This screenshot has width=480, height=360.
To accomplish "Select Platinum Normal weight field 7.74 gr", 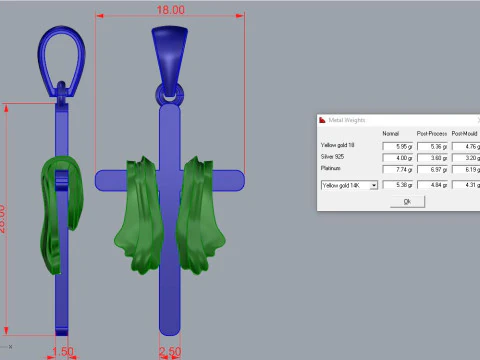I will pyautogui.click(x=398, y=169).
